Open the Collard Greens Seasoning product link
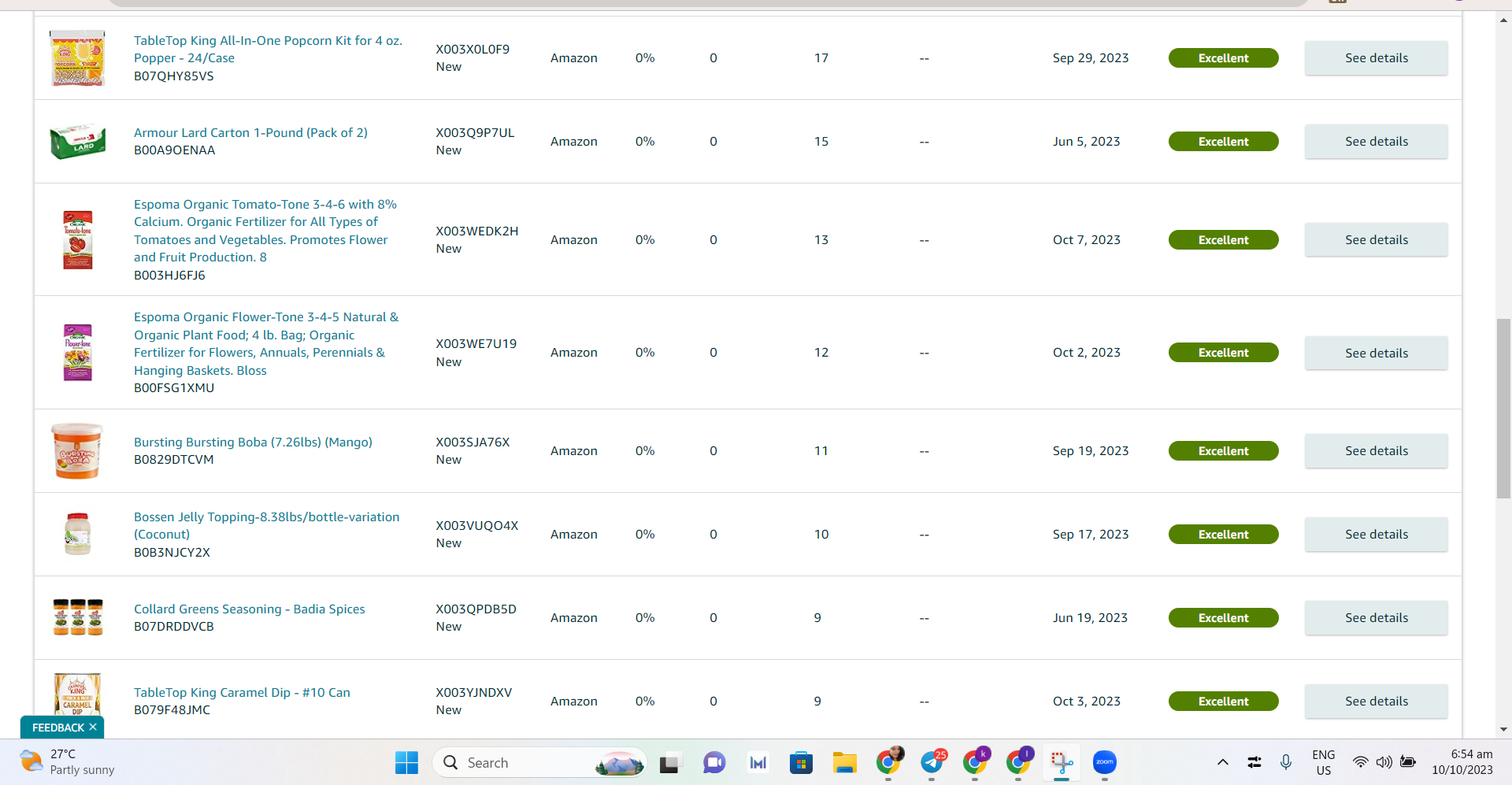The width and height of the screenshot is (1512, 785). tap(249, 609)
